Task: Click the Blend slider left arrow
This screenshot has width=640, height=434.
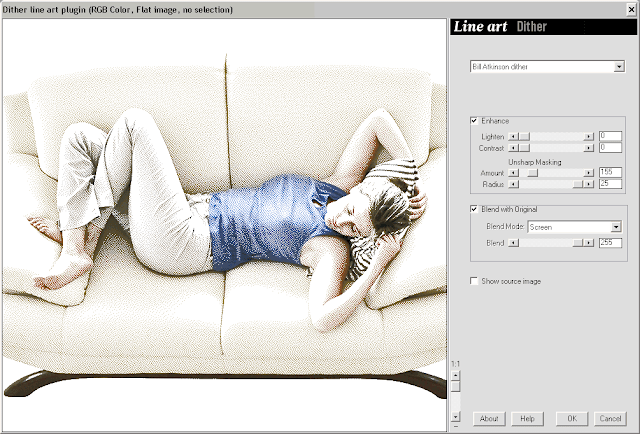Action: click(x=513, y=243)
